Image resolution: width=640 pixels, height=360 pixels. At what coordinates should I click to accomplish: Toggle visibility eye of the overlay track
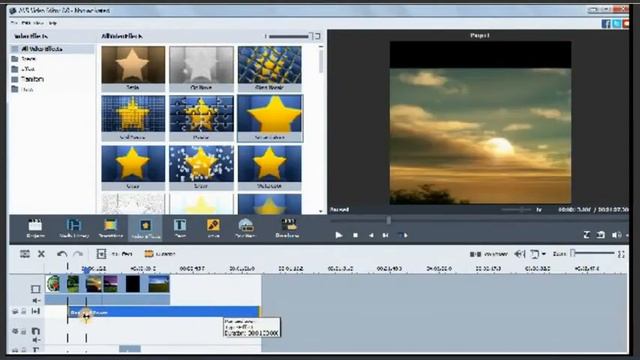15,331
